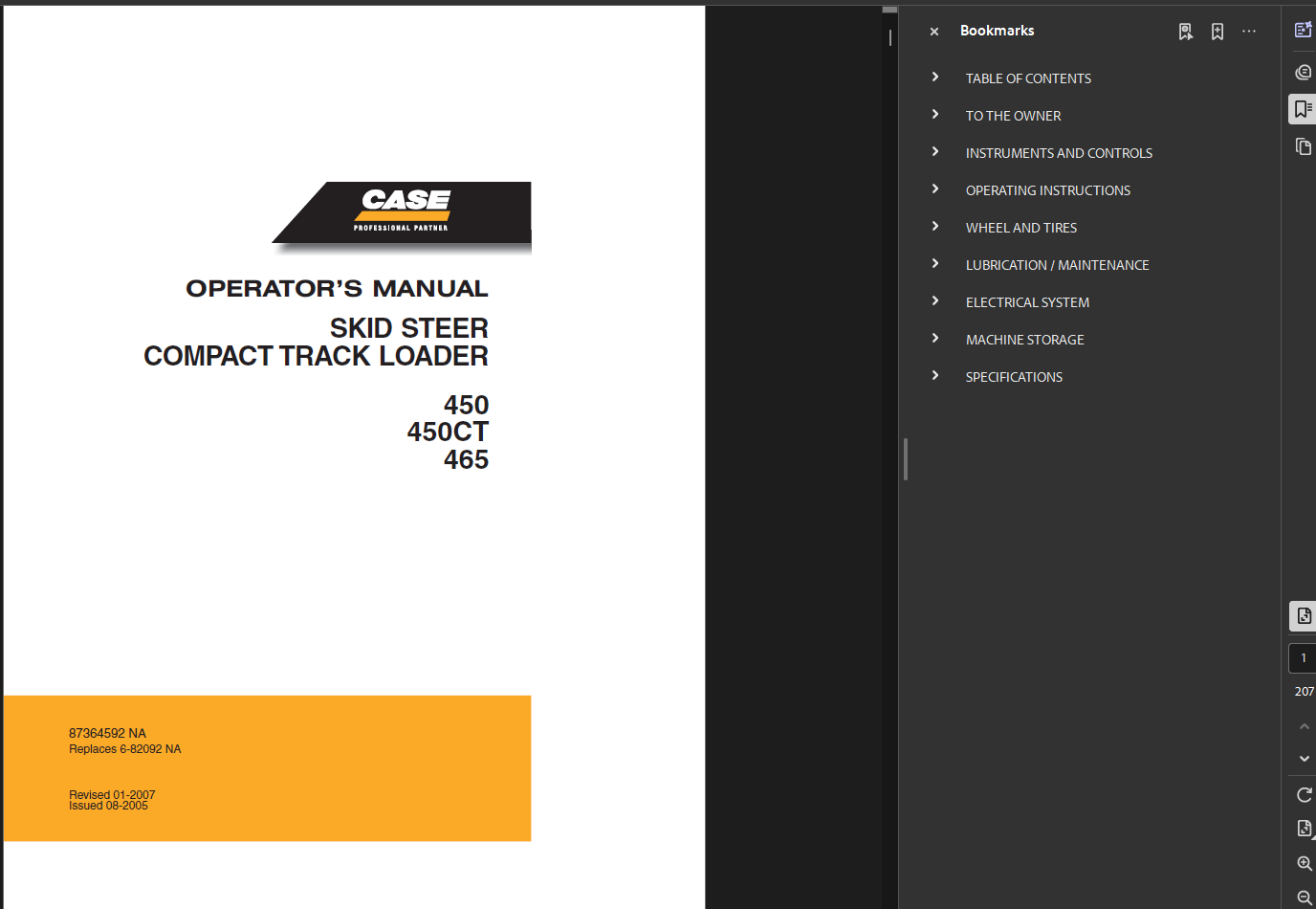Expand the TO THE OWNER bookmark
This screenshot has height=909, width=1316.
click(x=935, y=114)
